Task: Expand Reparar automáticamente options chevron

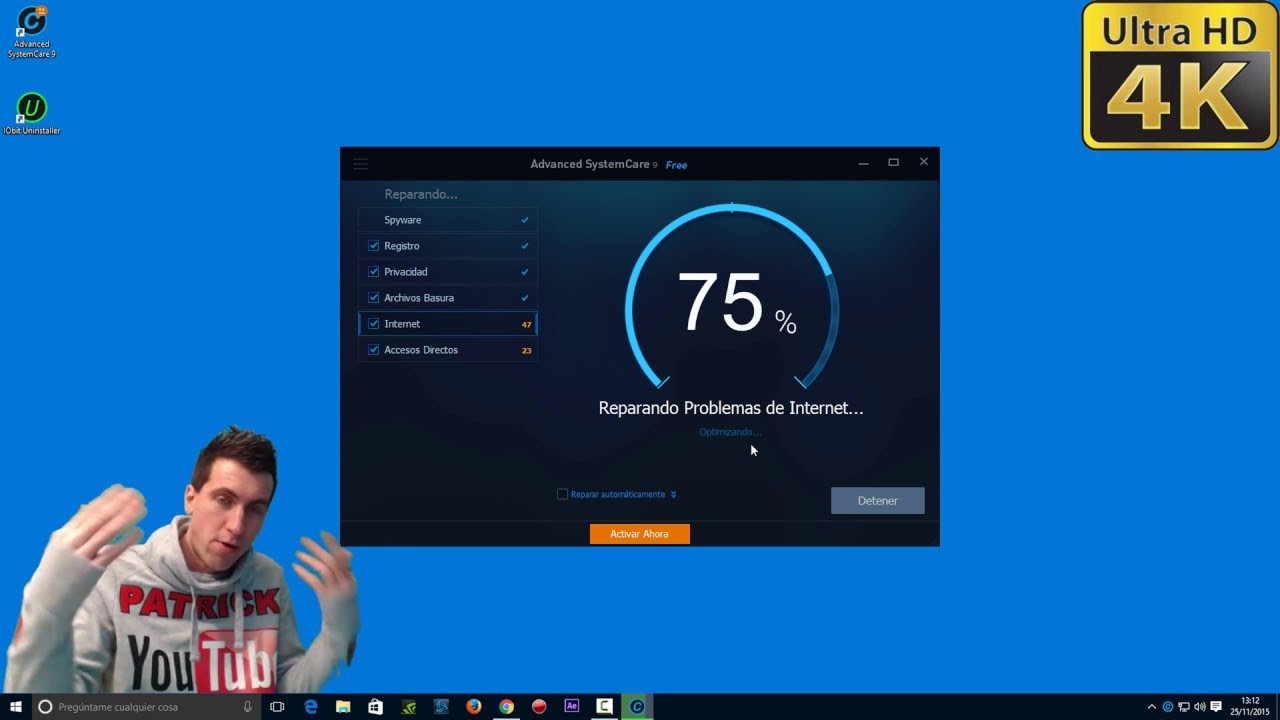Action: 674,494
